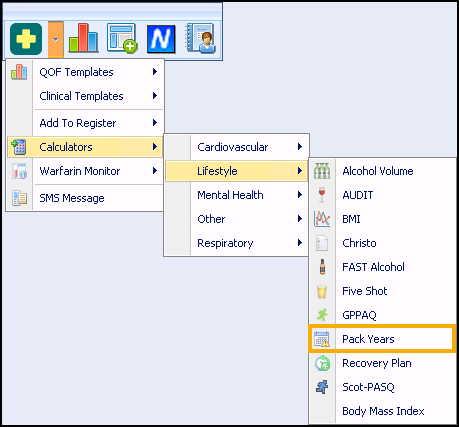Viewport: 459px width, 427px height.
Task: Select the AUDIT wine glass icon
Action: click(x=322, y=195)
